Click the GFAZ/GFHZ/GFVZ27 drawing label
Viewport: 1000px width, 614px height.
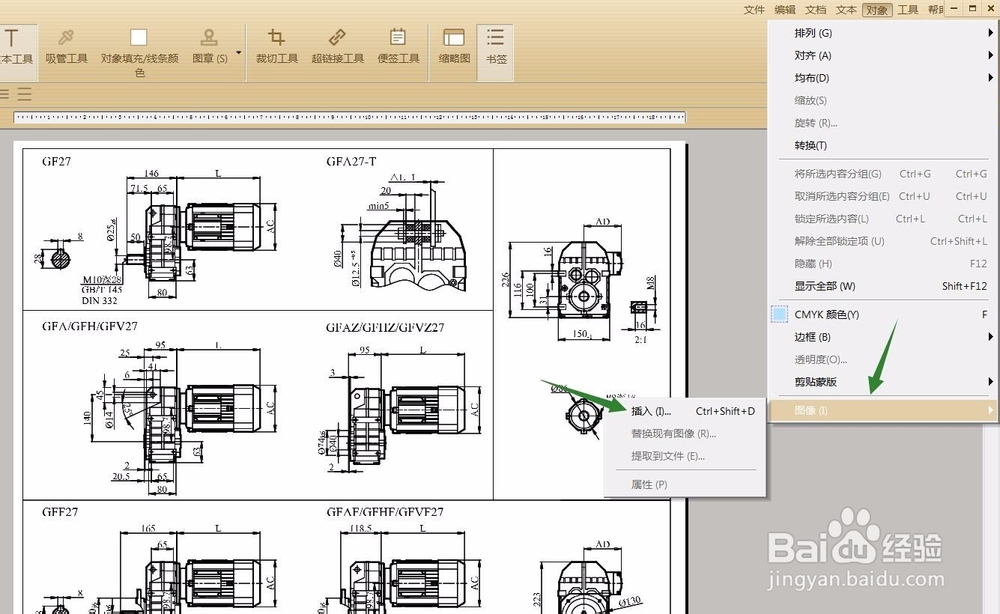pyautogui.click(x=385, y=327)
